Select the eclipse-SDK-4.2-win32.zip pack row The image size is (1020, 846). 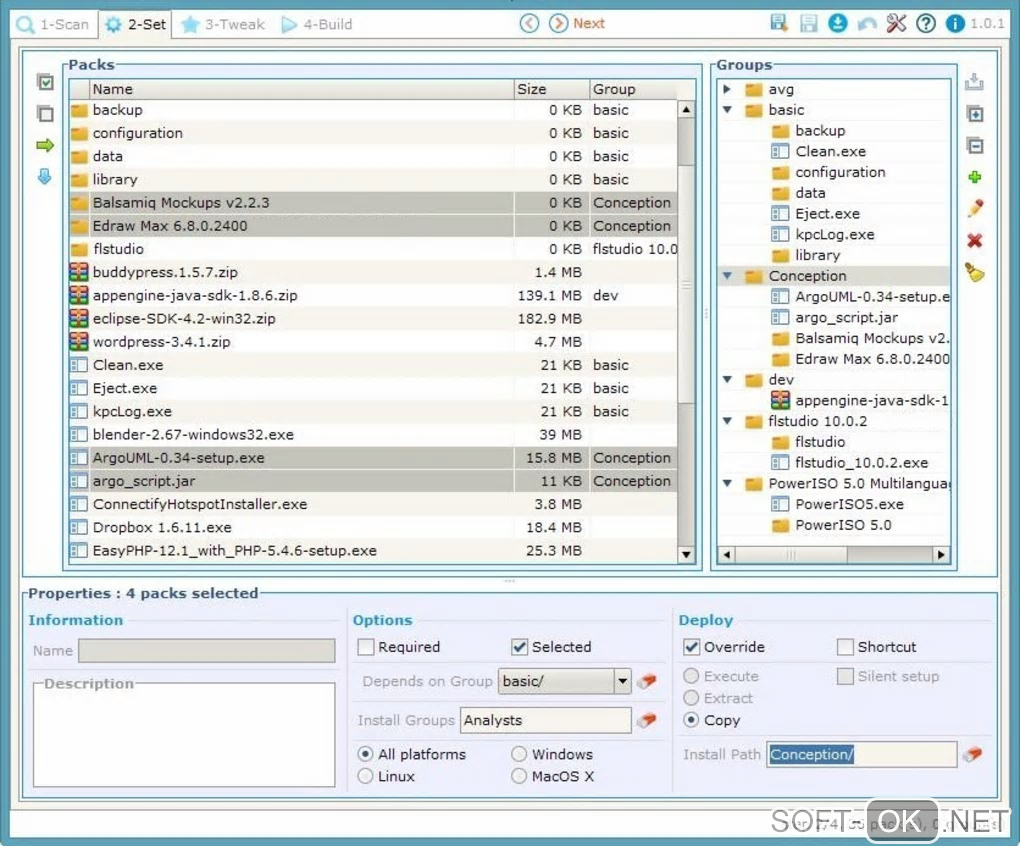(x=373, y=319)
